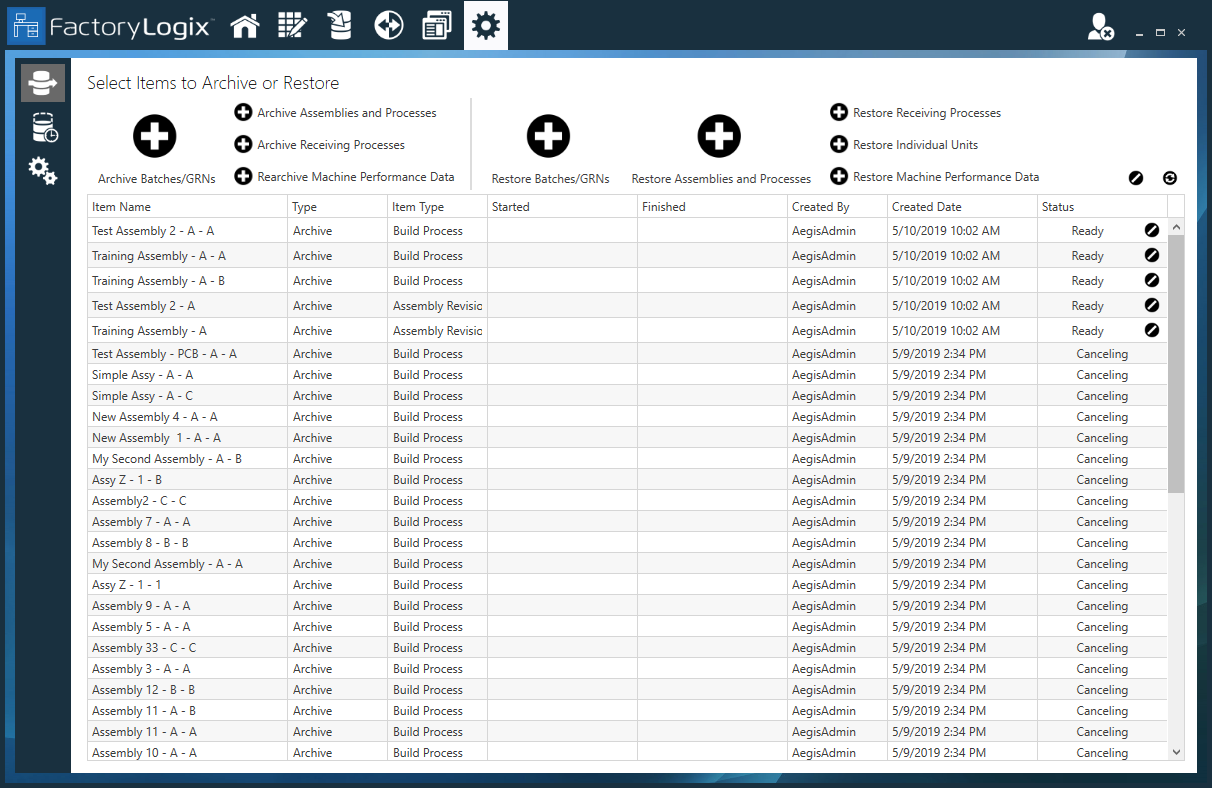Click Rearchive Machine Performance Data

point(243,175)
